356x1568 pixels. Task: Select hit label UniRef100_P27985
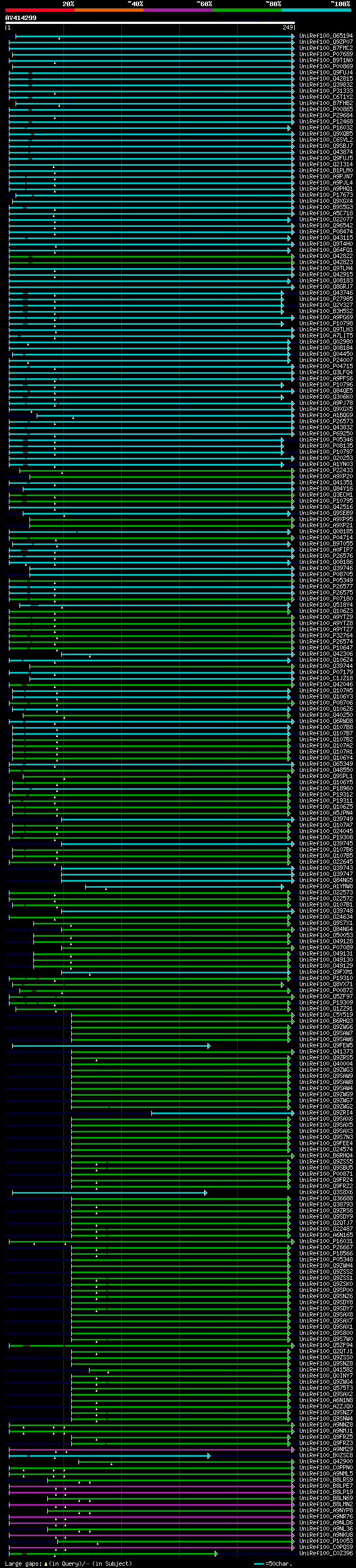pos(326,299)
